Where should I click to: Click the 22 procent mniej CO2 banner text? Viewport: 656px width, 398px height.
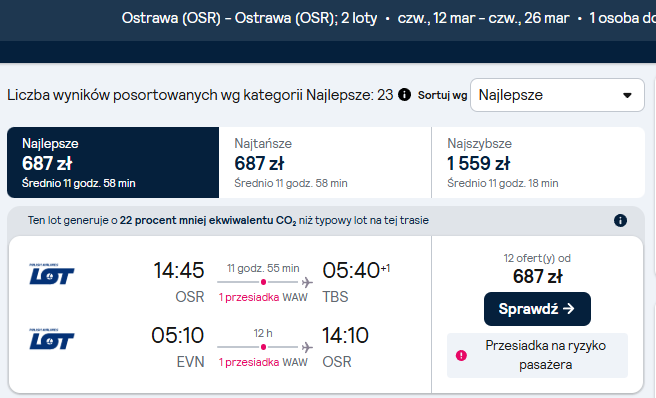(x=228, y=221)
